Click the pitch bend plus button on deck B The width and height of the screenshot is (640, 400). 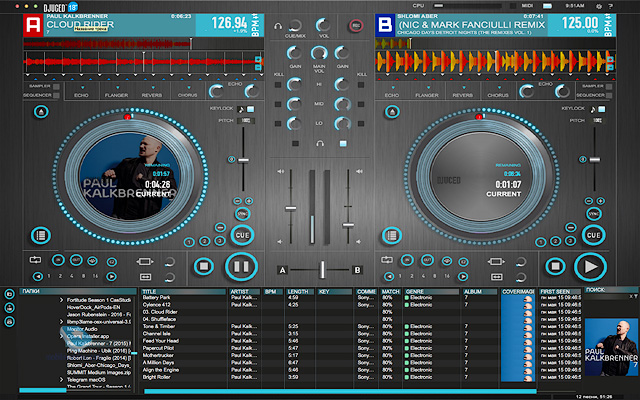(600, 201)
